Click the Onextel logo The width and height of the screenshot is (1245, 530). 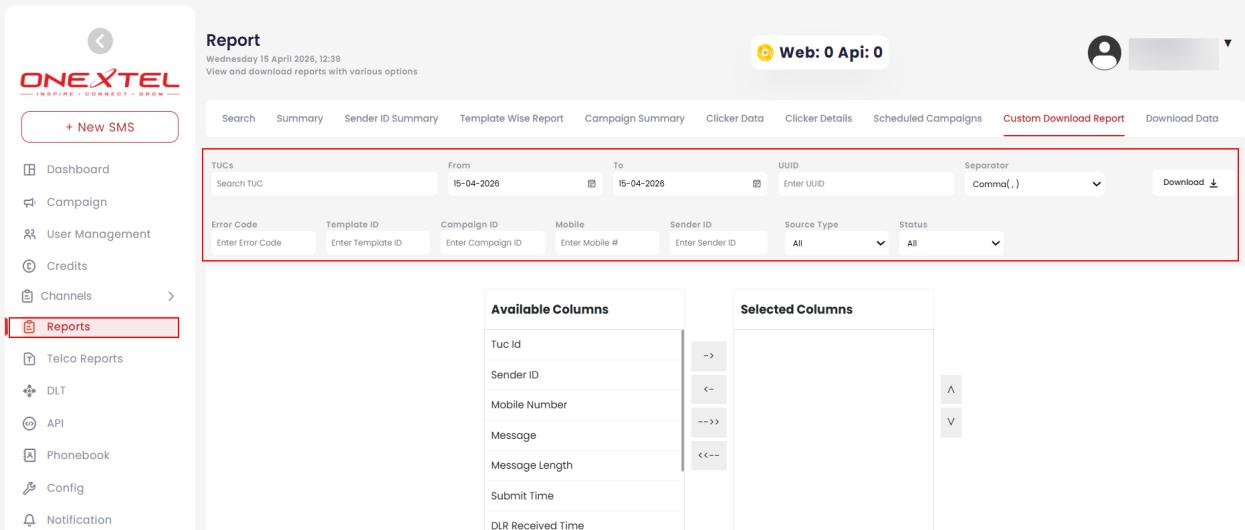pos(100,83)
